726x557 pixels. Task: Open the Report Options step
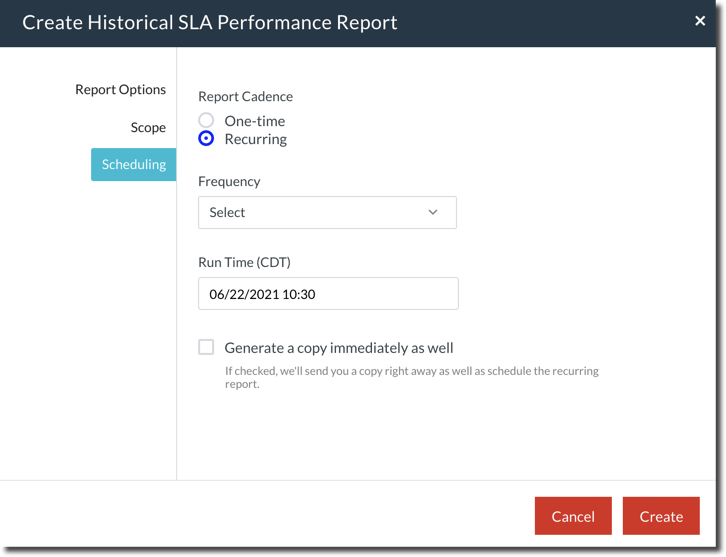click(120, 89)
